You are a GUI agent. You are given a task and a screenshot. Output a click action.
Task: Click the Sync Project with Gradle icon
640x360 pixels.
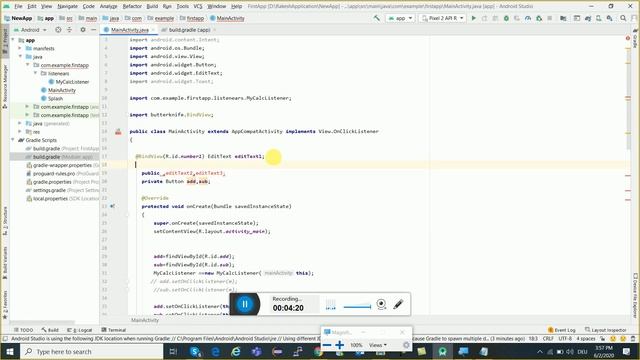click(x=588, y=18)
